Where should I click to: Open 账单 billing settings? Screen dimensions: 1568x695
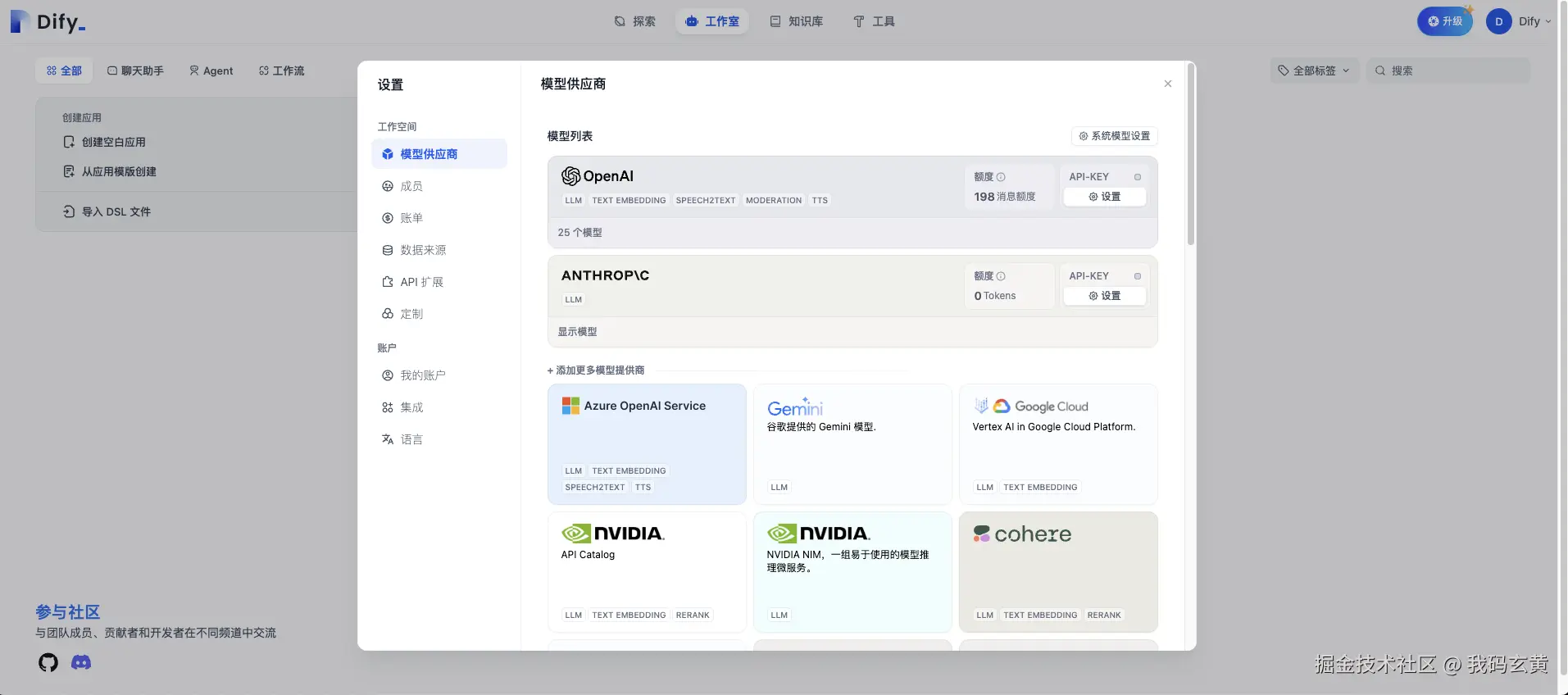tap(439, 218)
